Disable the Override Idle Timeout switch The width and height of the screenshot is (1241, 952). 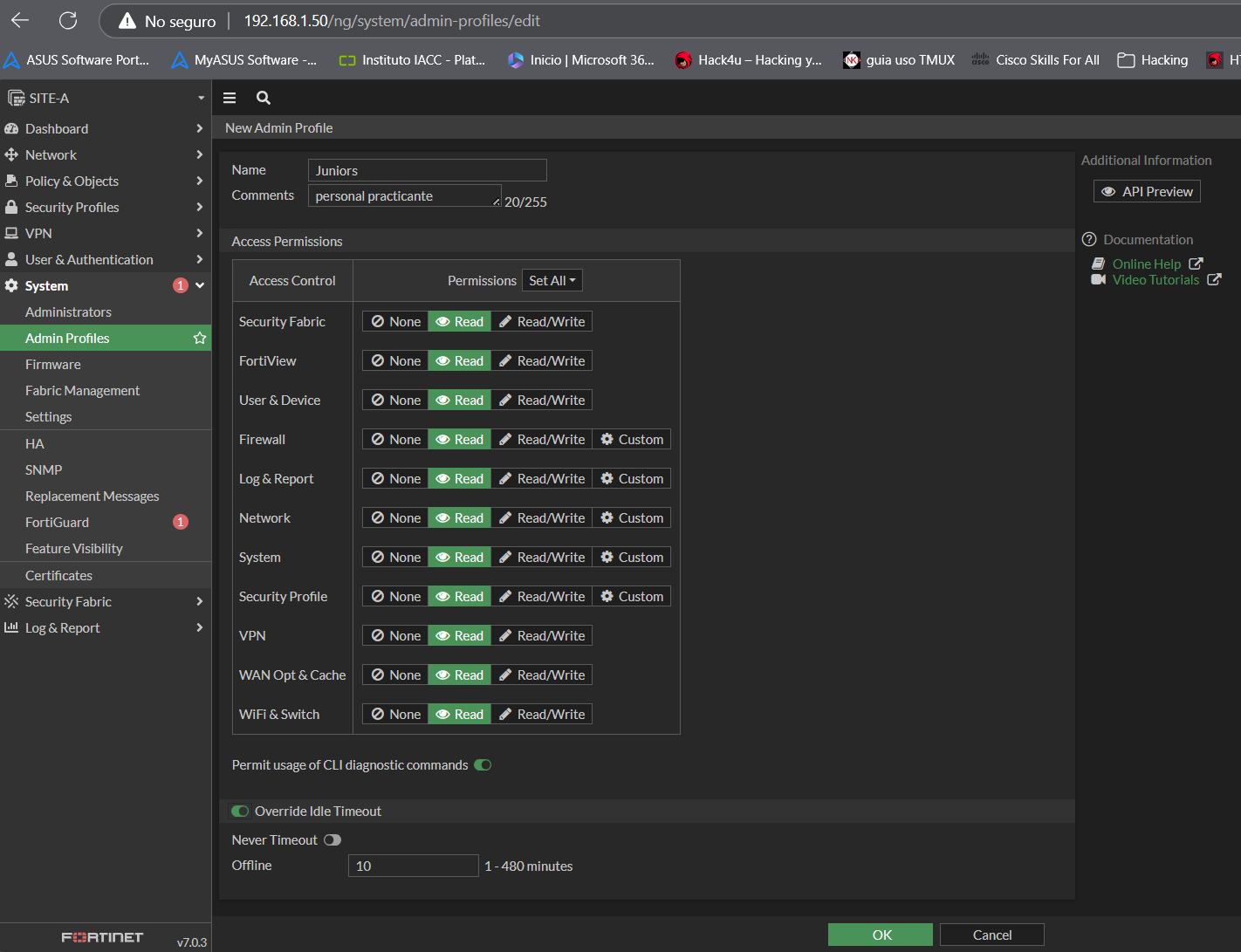tap(240, 812)
